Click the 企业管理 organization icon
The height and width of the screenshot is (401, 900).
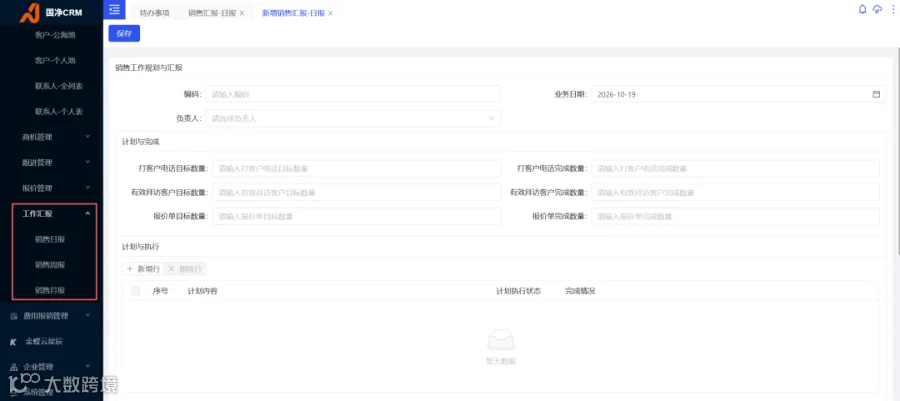14,367
